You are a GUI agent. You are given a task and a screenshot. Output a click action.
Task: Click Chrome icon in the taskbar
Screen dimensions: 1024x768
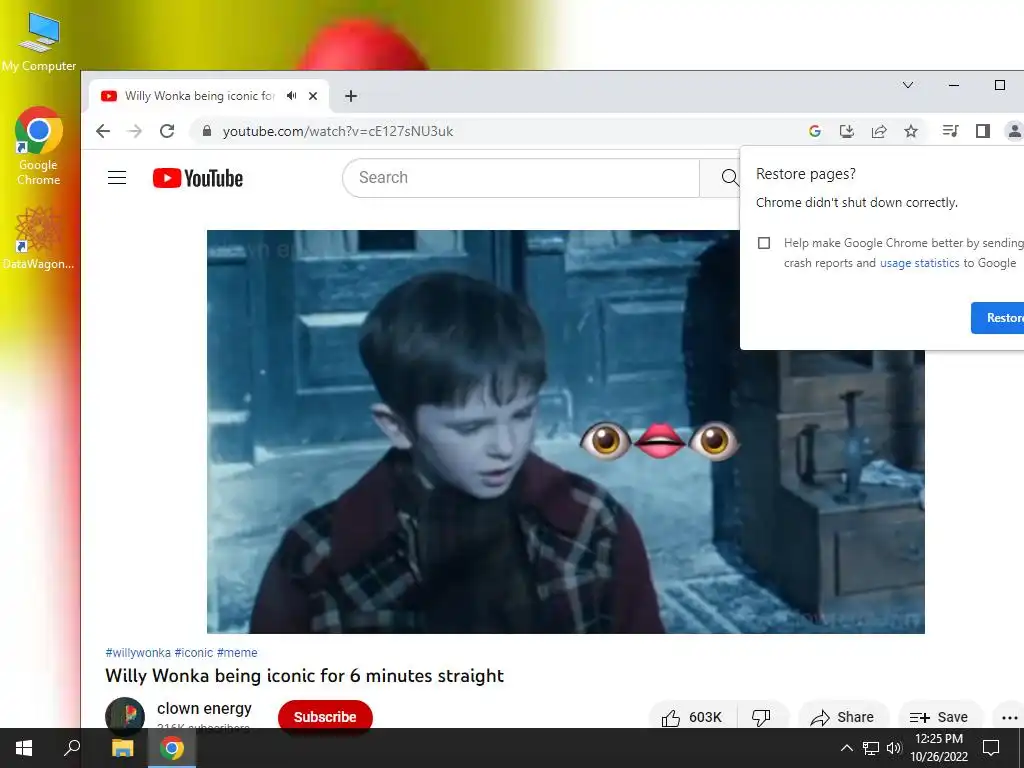click(x=172, y=748)
